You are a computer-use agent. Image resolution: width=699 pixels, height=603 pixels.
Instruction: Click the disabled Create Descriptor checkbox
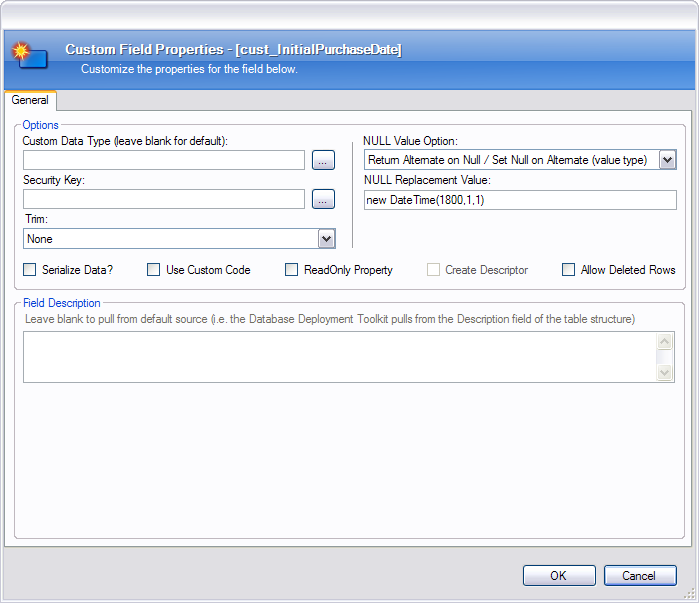[x=433, y=270]
